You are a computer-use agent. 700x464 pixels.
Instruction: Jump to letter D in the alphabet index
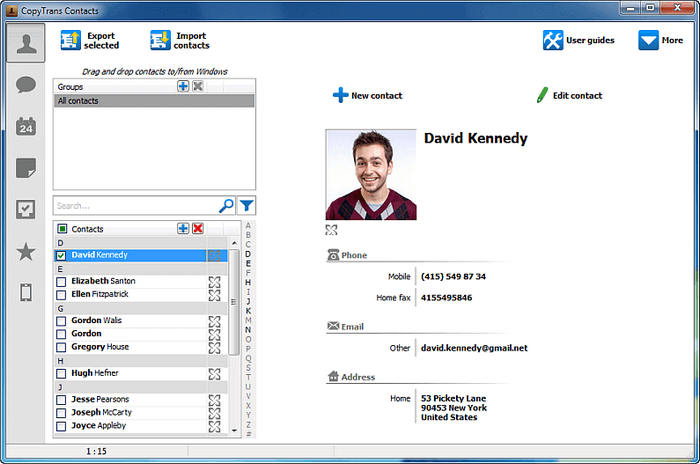click(248, 254)
